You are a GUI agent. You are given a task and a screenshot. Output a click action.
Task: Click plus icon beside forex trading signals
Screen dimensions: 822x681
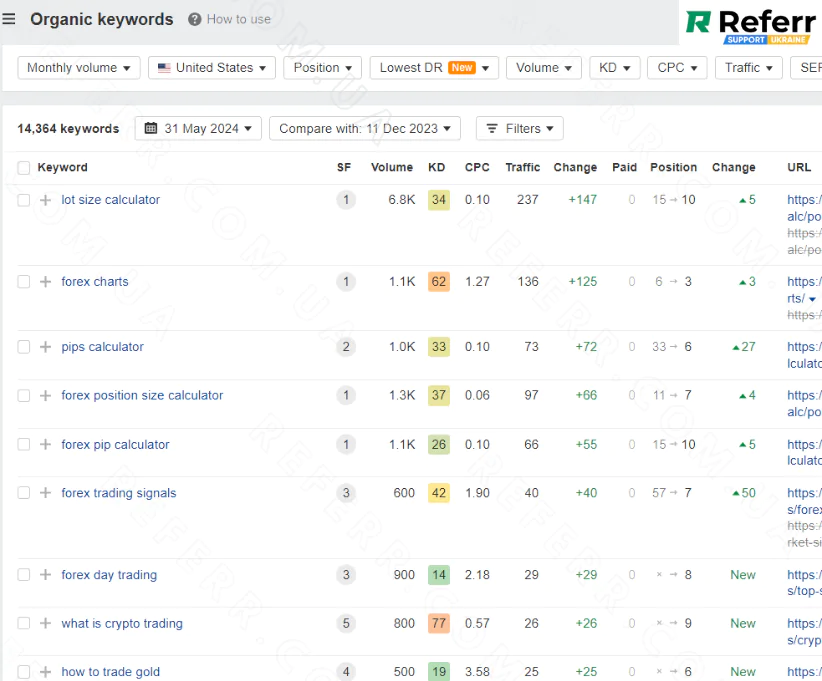(x=45, y=493)
